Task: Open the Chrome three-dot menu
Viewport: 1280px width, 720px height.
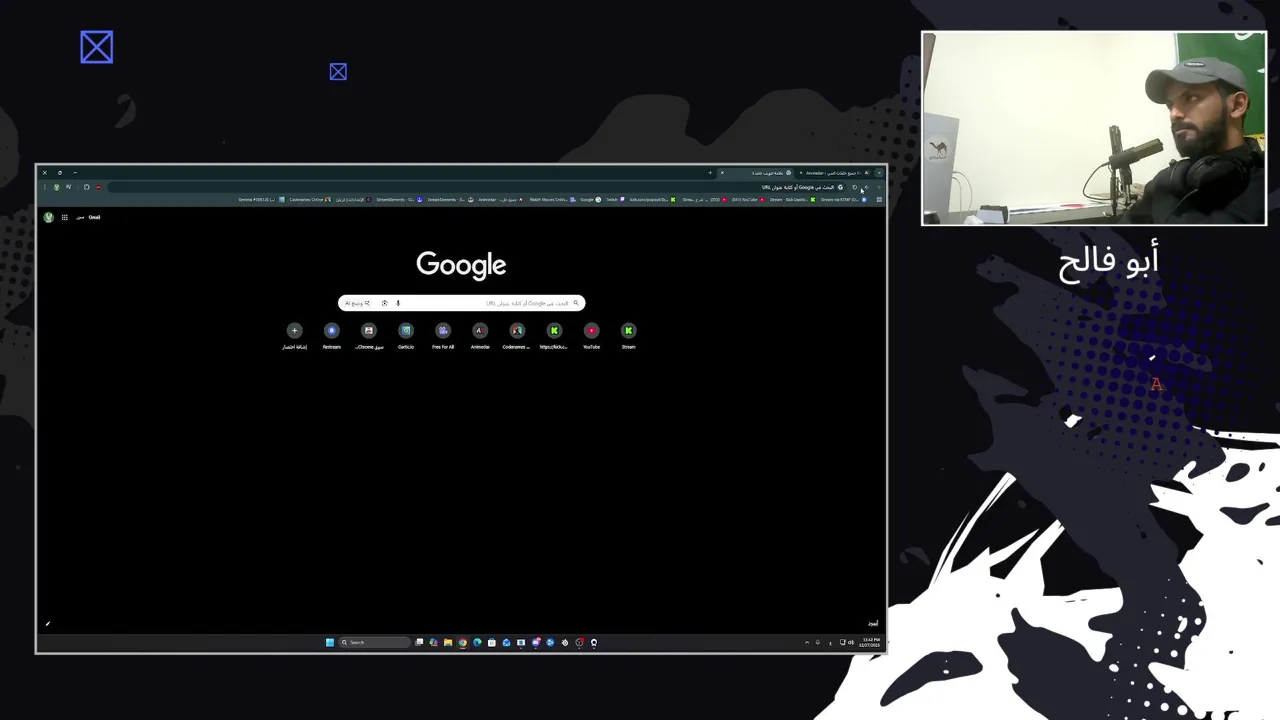Action: [x=45, y=187]
